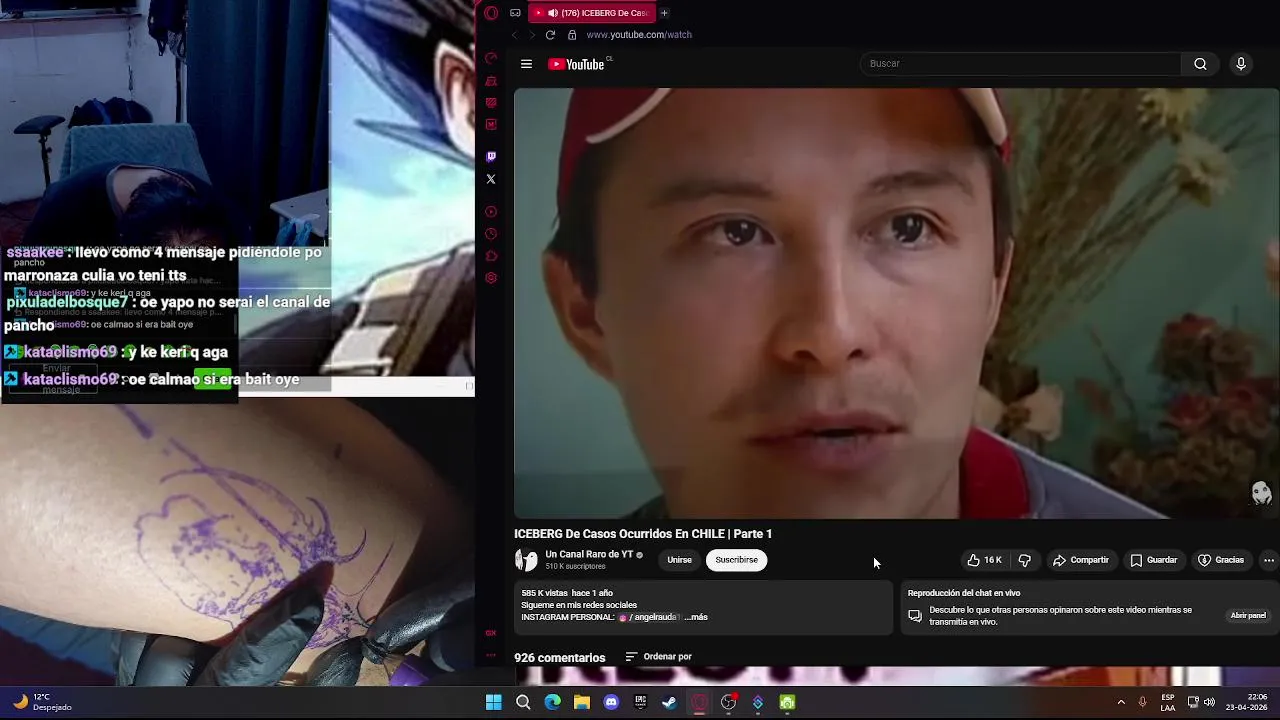Open the Windows Start menu
The image size is (1280, 720).
494,702
